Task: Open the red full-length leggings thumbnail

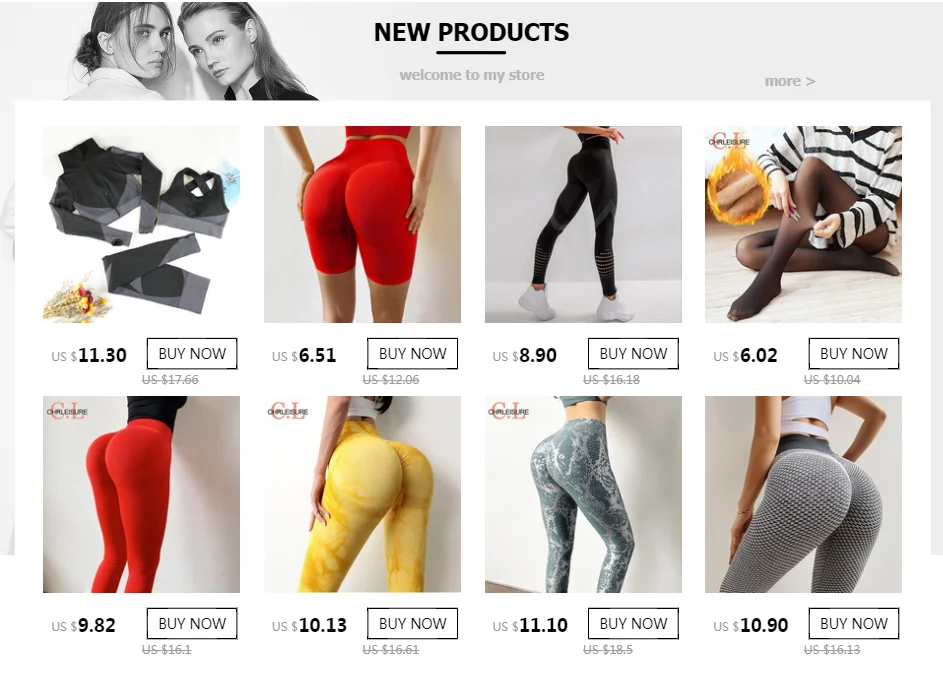Action: (x=141, y=494)
